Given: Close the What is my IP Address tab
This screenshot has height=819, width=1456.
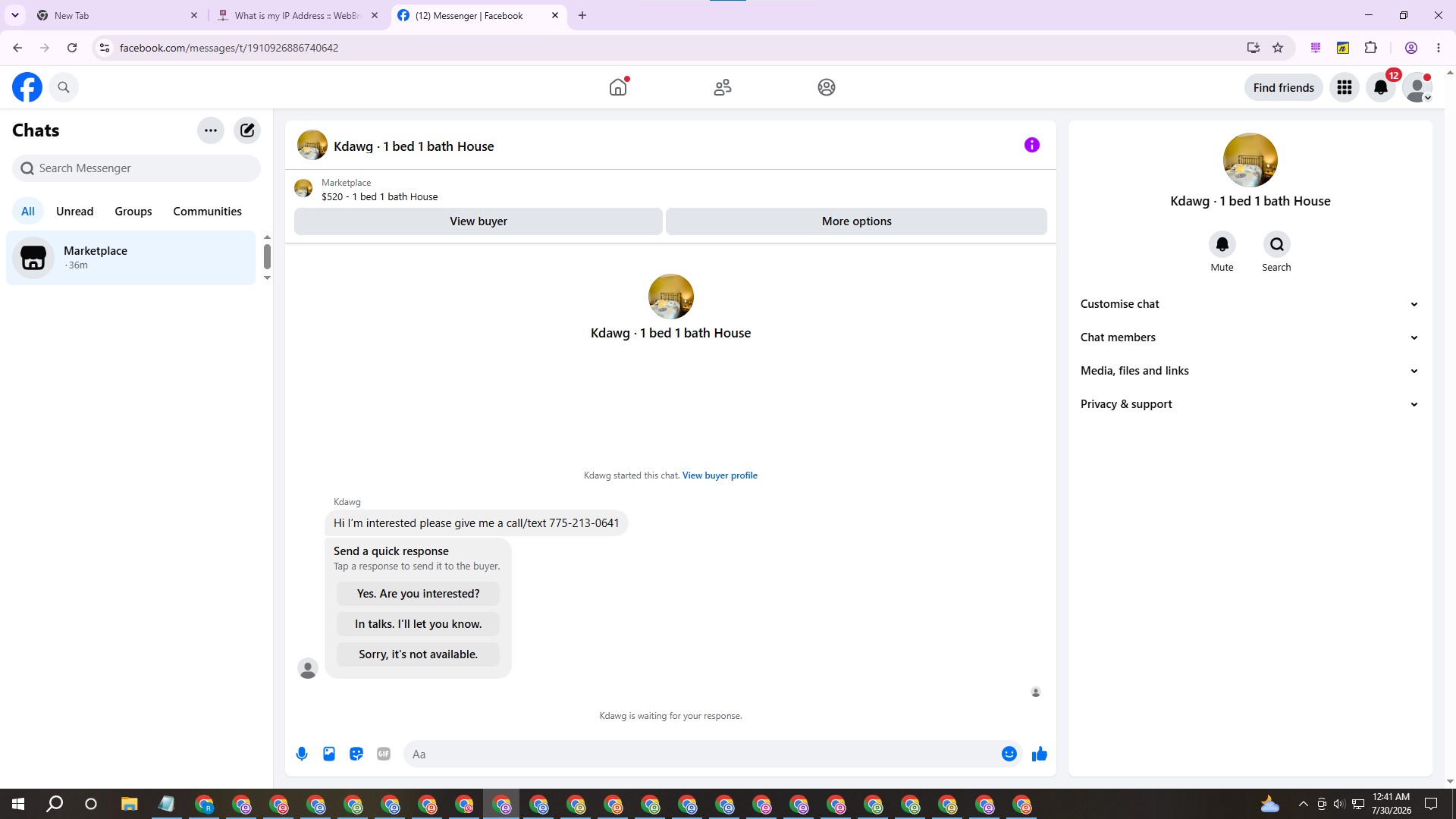Looking at the screenshot, I should (x=375, y=15).
